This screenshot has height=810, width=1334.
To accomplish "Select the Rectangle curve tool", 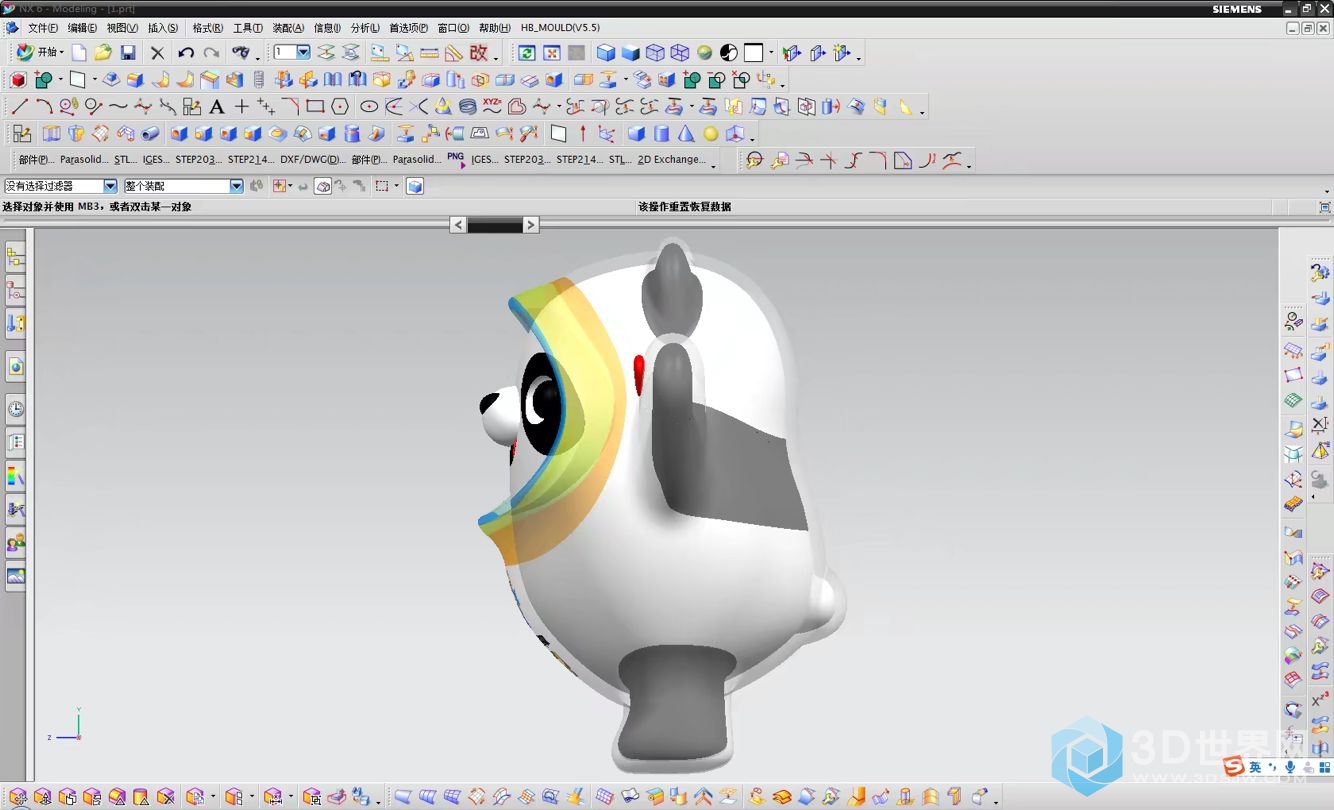I will click(315, 106).
